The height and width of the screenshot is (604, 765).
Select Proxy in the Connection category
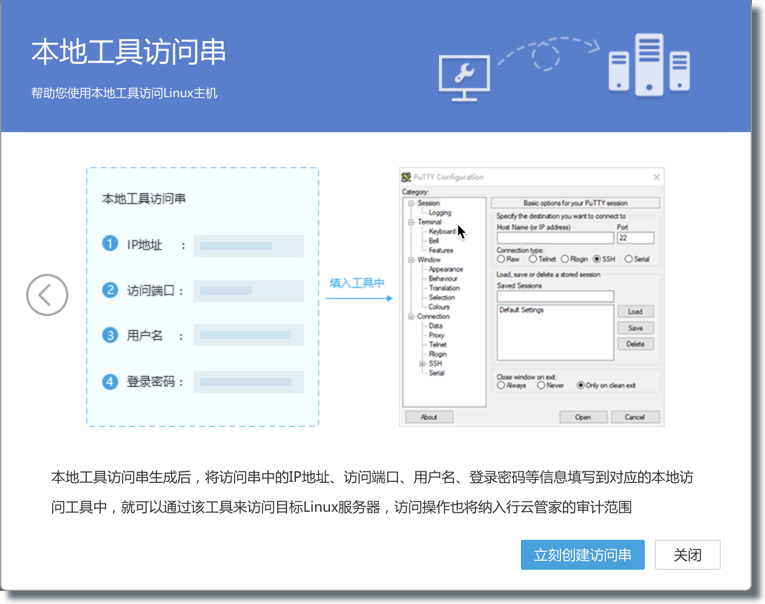point(436,335)
